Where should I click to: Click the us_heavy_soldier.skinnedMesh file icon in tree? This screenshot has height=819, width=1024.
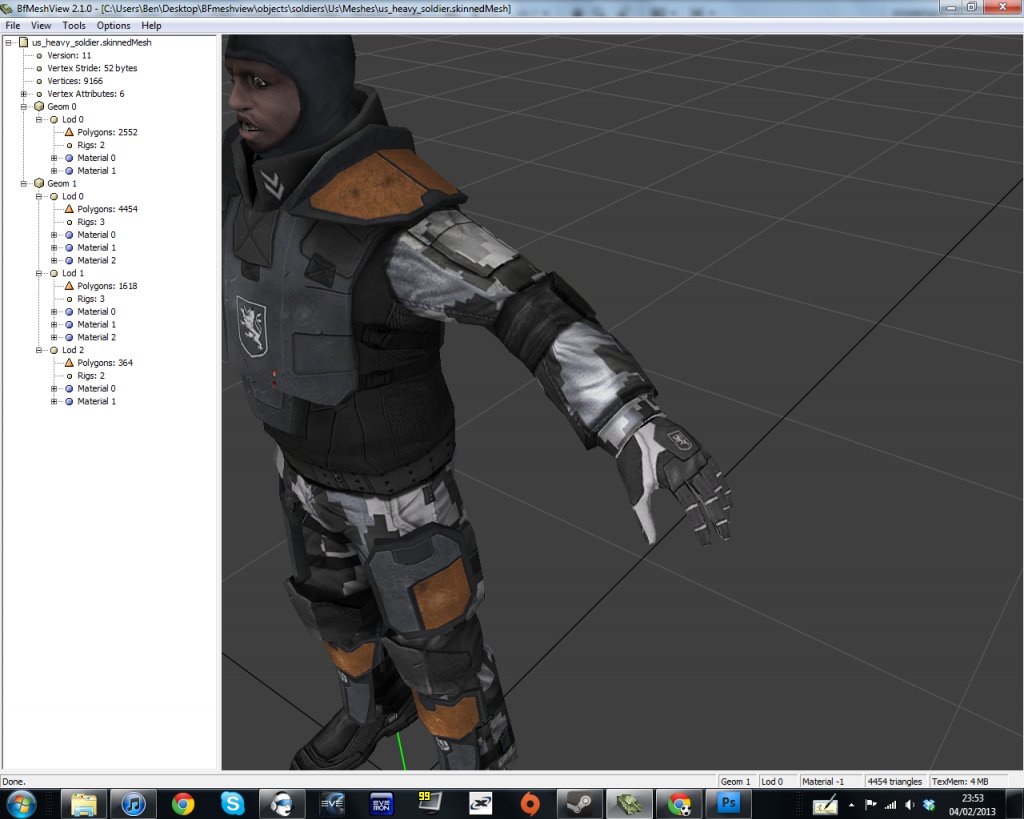[24, 42]
